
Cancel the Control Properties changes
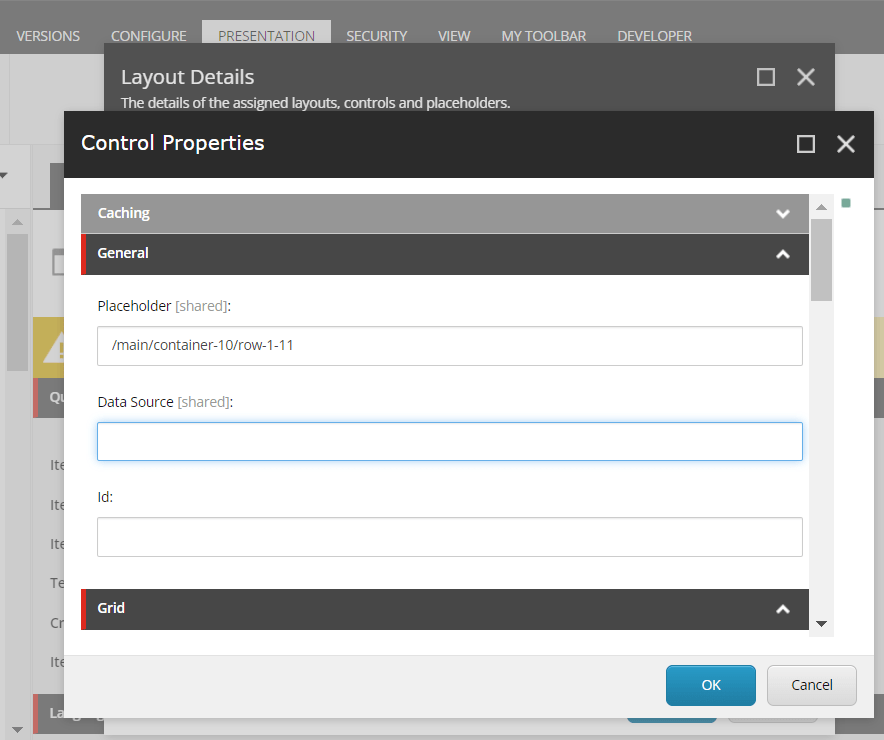click(811, 685)
